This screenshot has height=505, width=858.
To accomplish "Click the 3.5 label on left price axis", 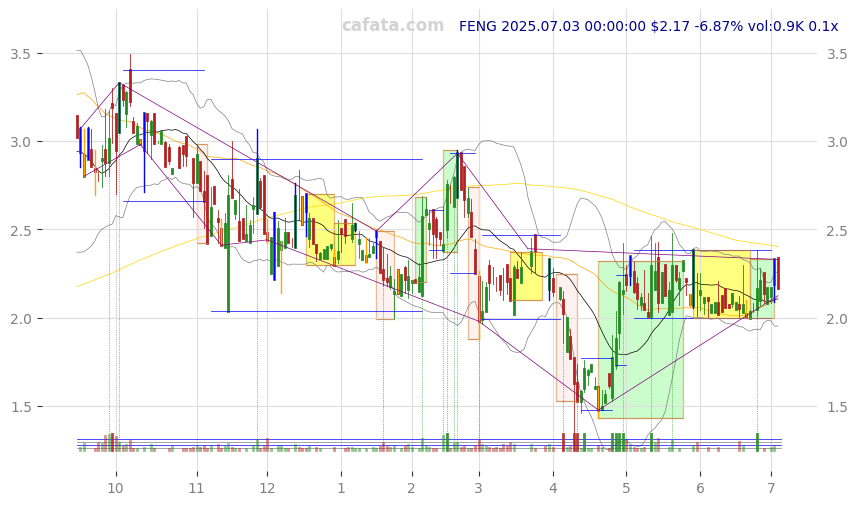I will click(x=20, y=54).
